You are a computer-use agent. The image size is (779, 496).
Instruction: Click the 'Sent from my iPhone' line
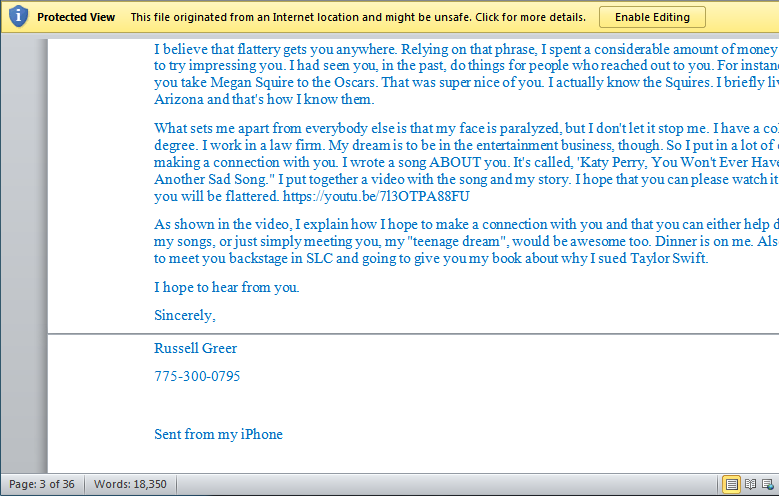218,434
